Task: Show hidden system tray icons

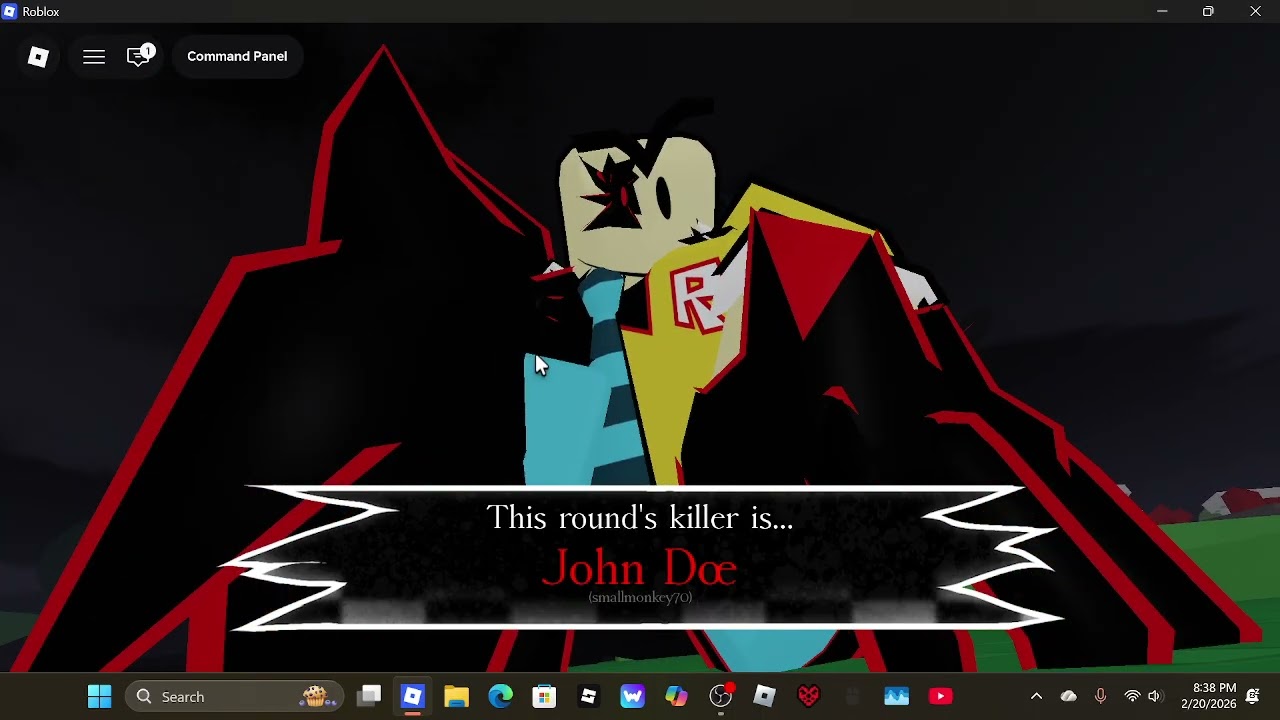Action: pyautogui.click(x=1036, y=697)
